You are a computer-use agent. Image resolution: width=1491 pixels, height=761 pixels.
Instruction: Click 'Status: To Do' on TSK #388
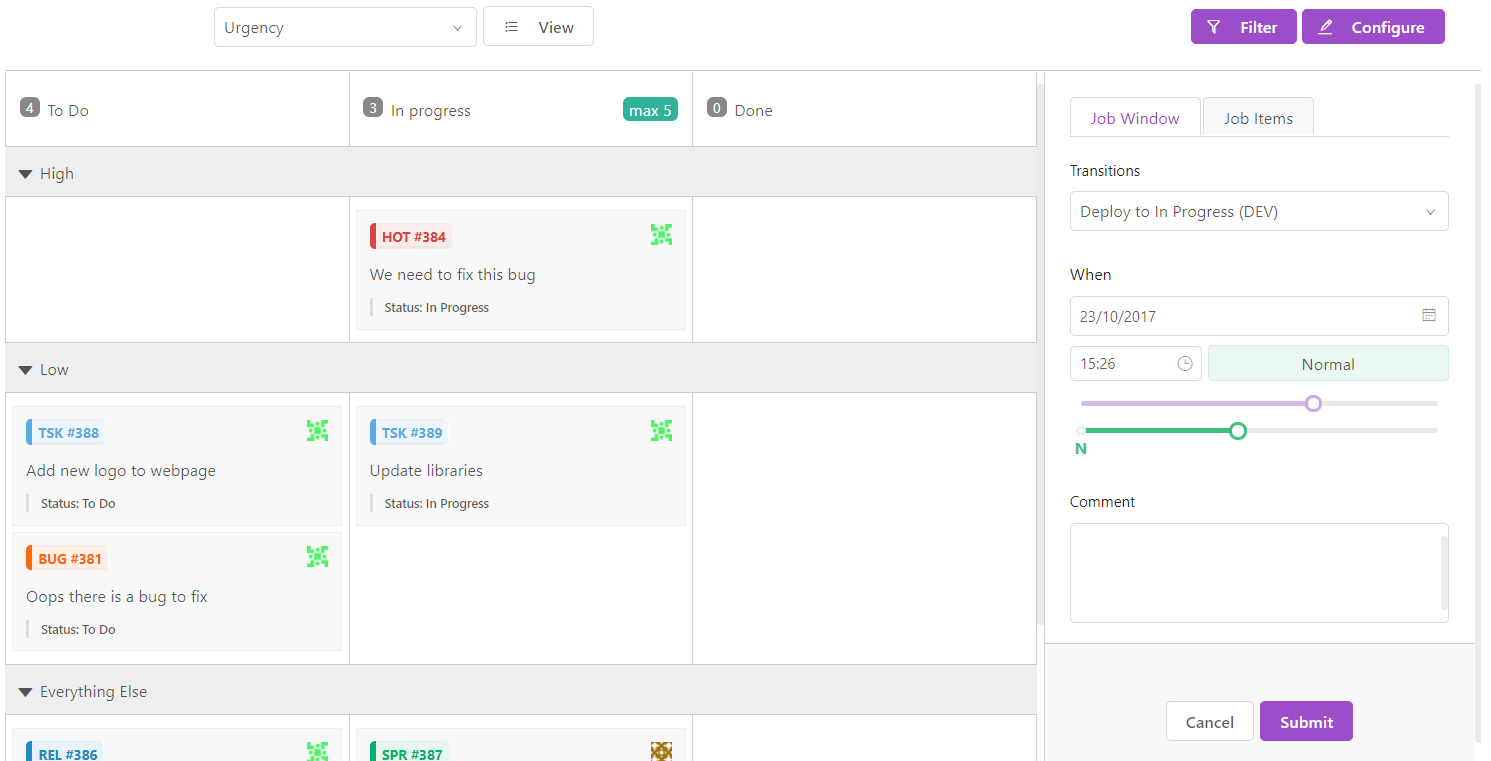pyautogui.click(x=78, y=504)
